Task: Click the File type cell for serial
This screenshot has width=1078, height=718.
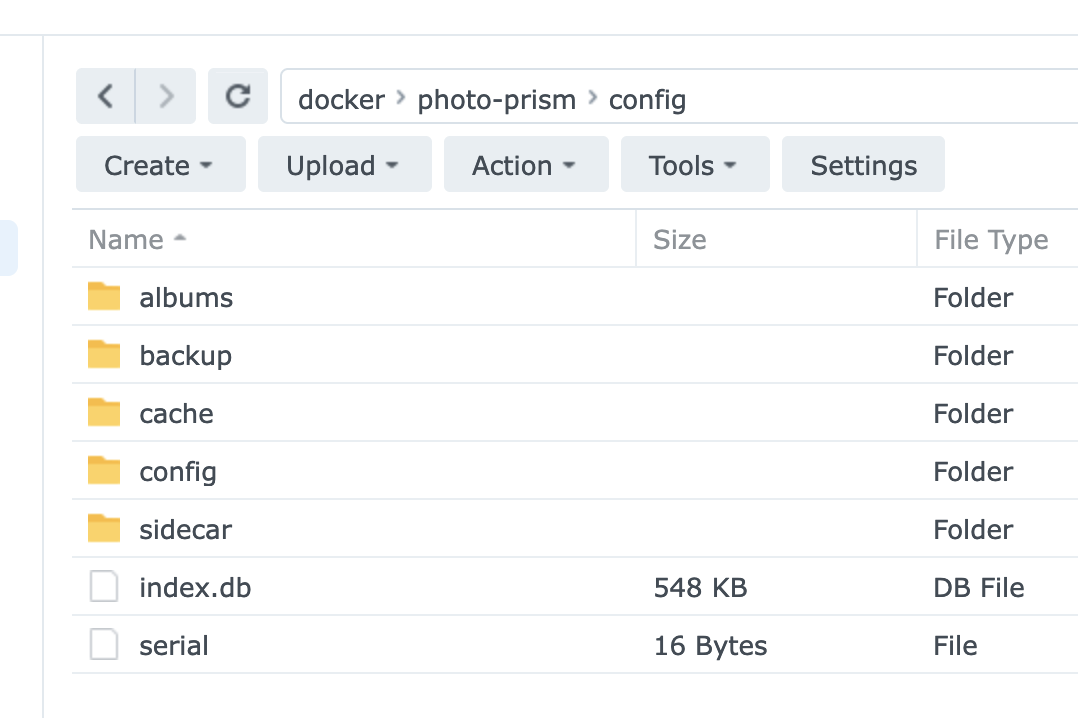Action: click(x=956, y=645)
